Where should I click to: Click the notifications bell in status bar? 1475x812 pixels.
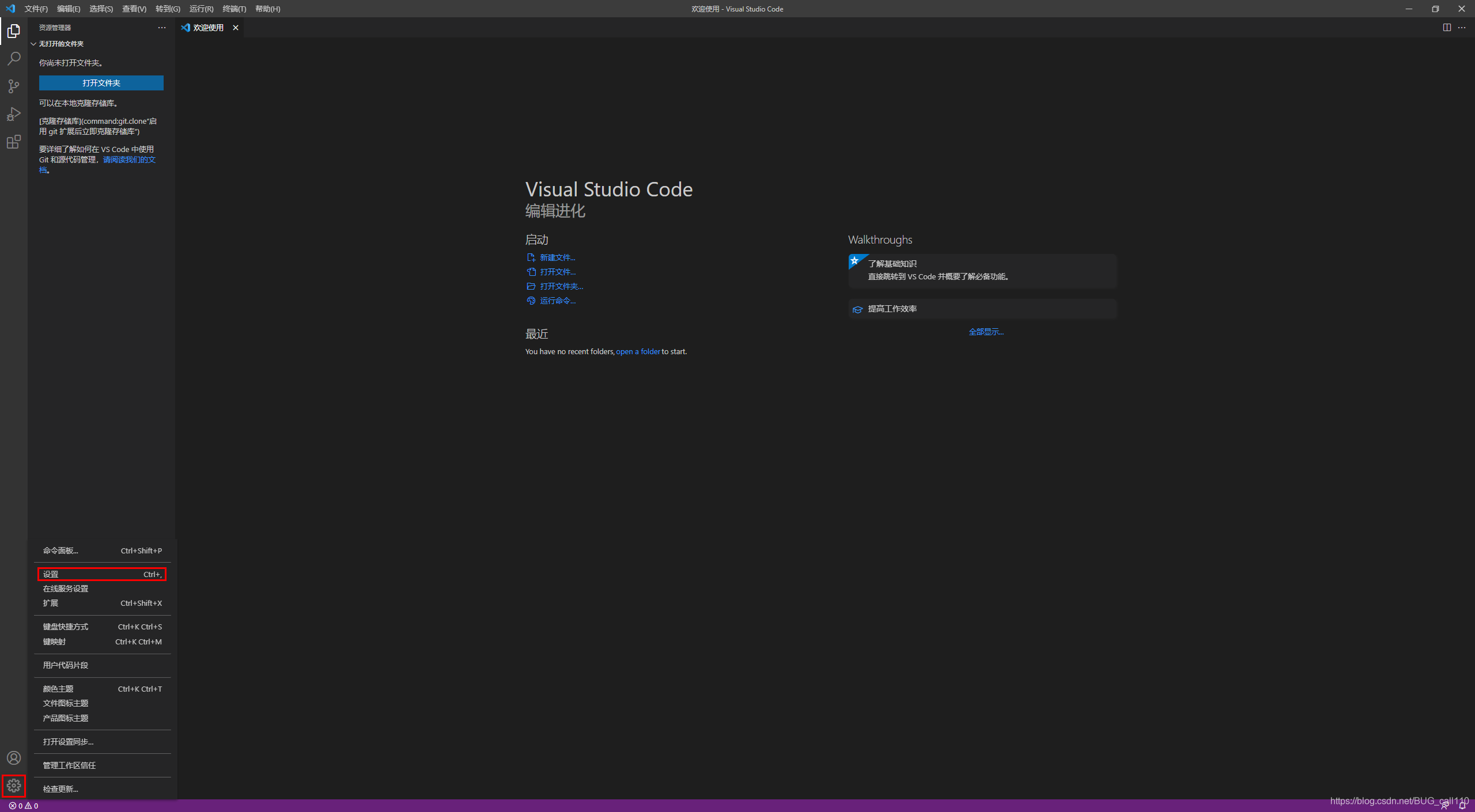(x=1462, y=806)
